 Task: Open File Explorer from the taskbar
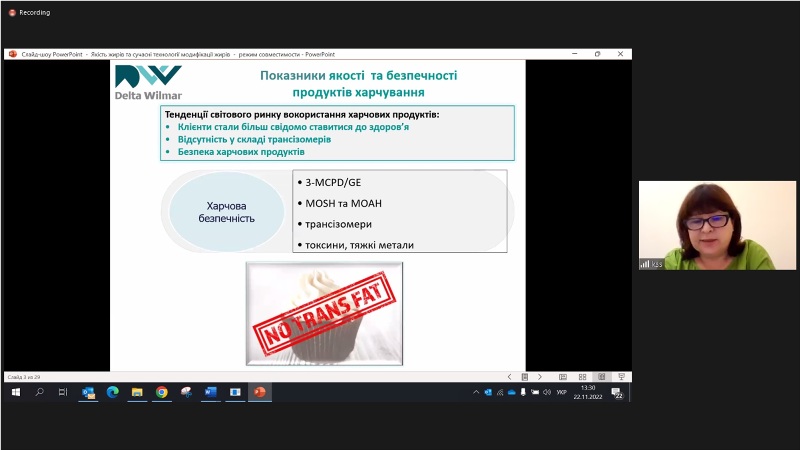(x=137, y=392)
